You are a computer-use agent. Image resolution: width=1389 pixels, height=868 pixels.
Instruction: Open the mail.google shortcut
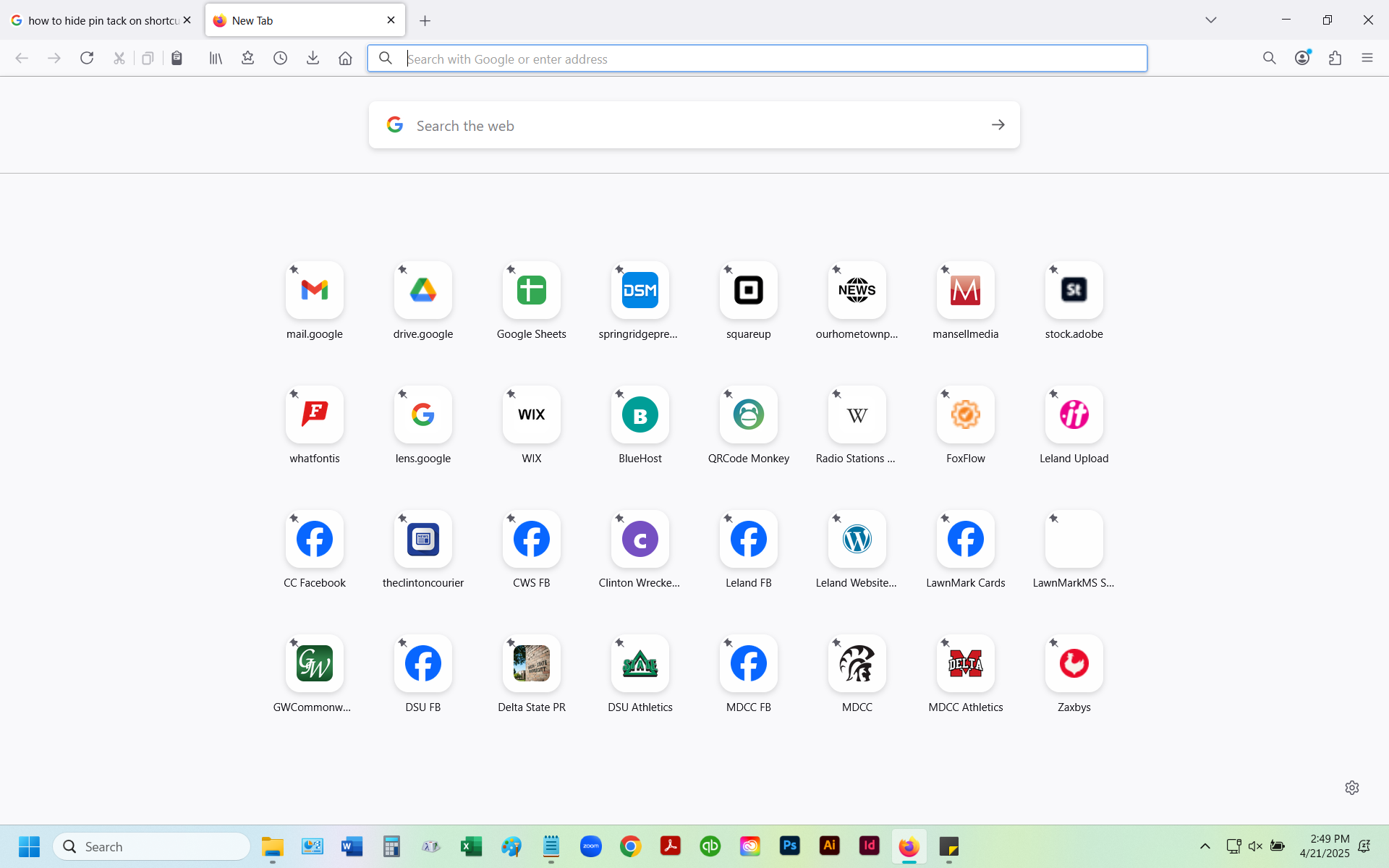tap(315, 290)
